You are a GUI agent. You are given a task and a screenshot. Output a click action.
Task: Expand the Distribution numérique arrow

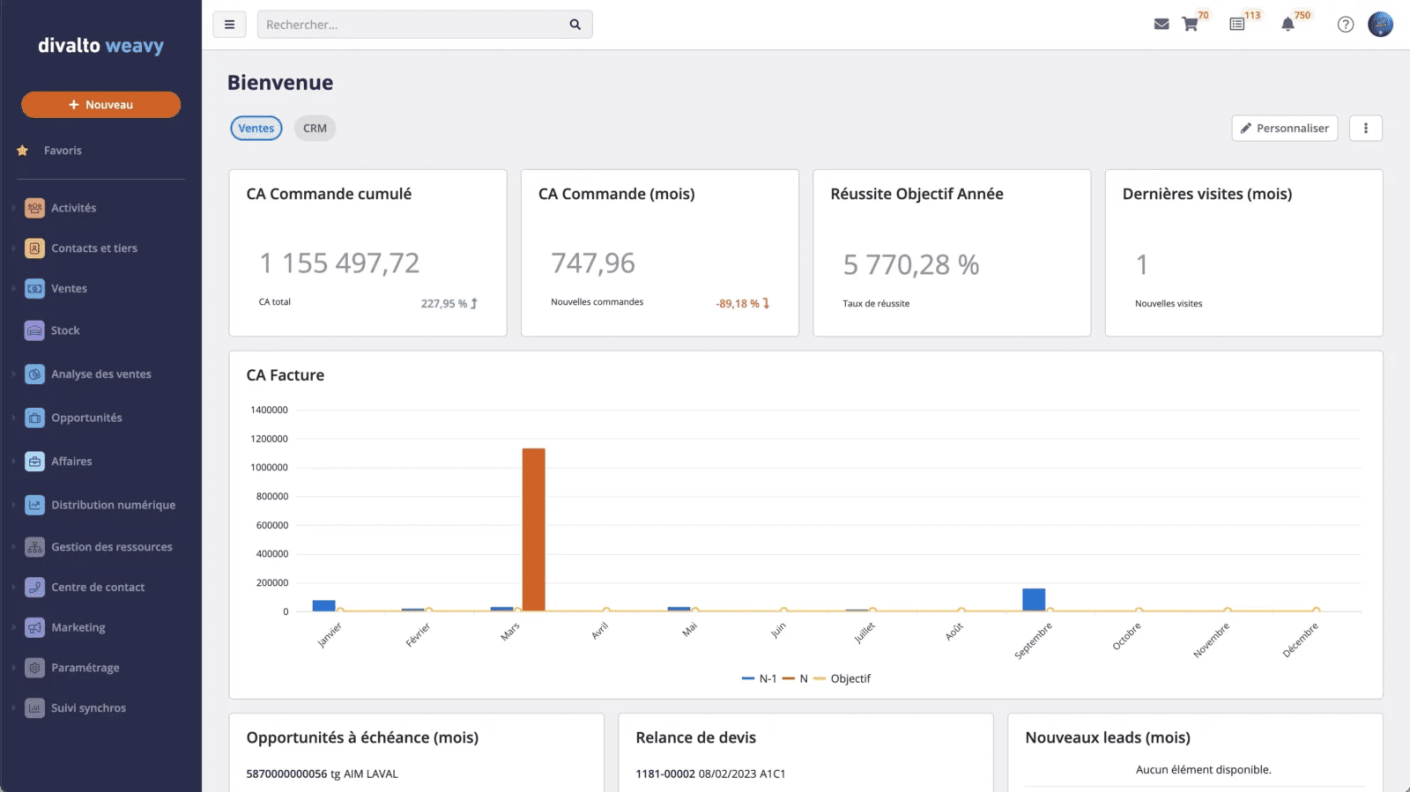coord(13,505)
